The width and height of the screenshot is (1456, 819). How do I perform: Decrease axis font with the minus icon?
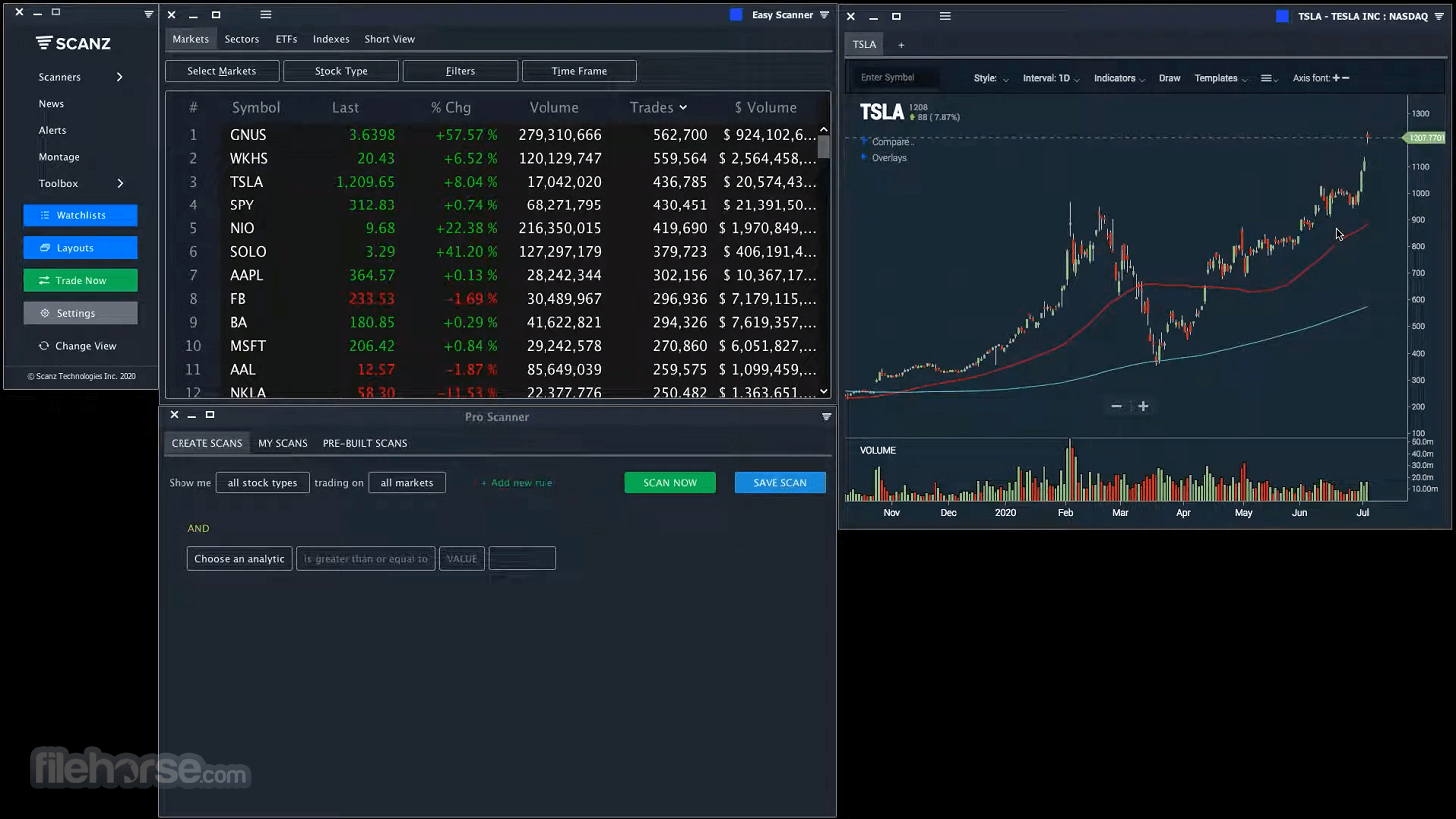click(x=1346, y=78)
